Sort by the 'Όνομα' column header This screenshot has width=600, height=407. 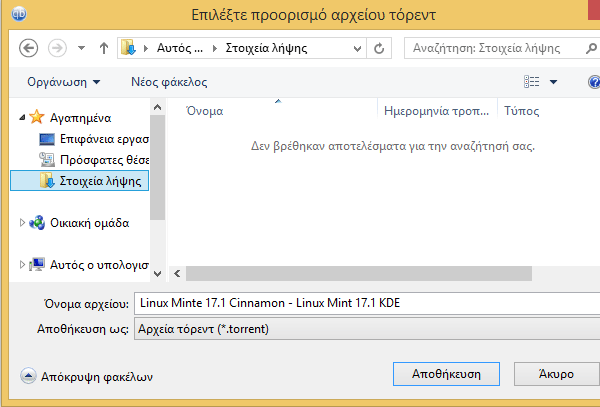(x=204, y=111)
